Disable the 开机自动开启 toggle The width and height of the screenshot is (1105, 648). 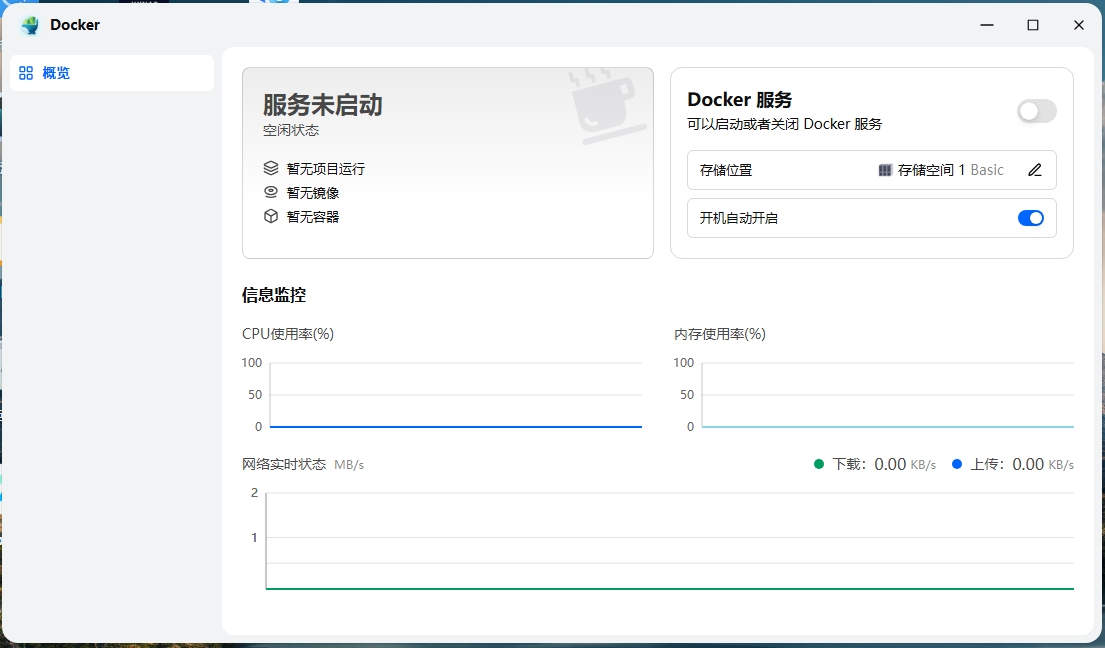1030,218
